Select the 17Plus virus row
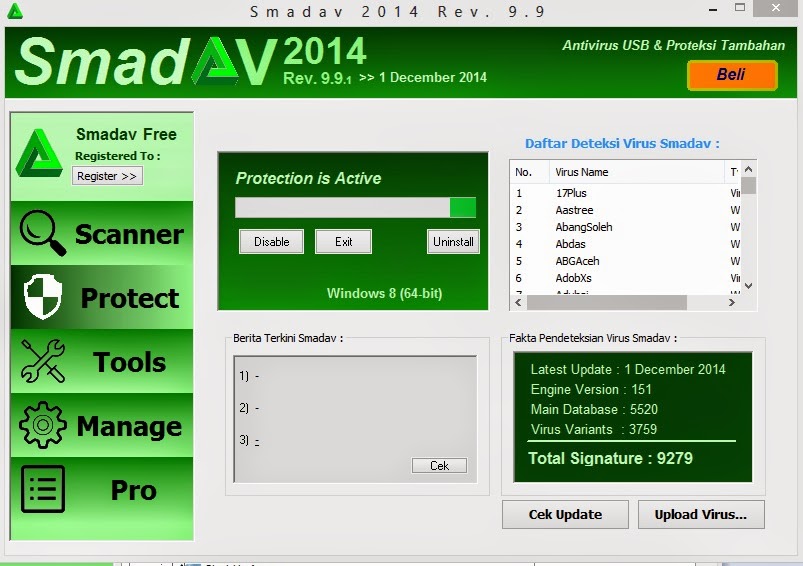The image size is (803, 566). [x=625, y=193]
